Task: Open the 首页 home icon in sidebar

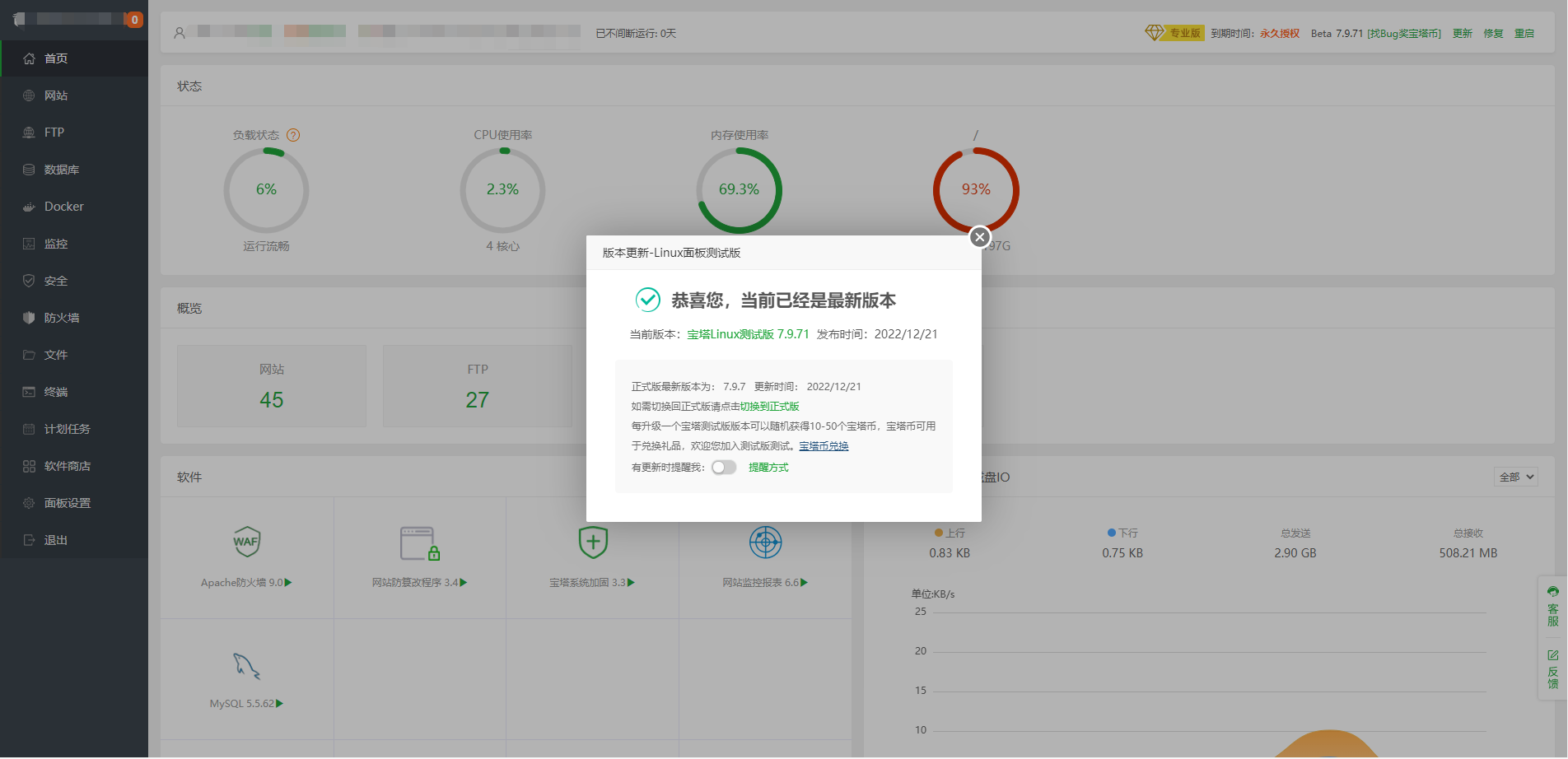Action: coord(29,58)
